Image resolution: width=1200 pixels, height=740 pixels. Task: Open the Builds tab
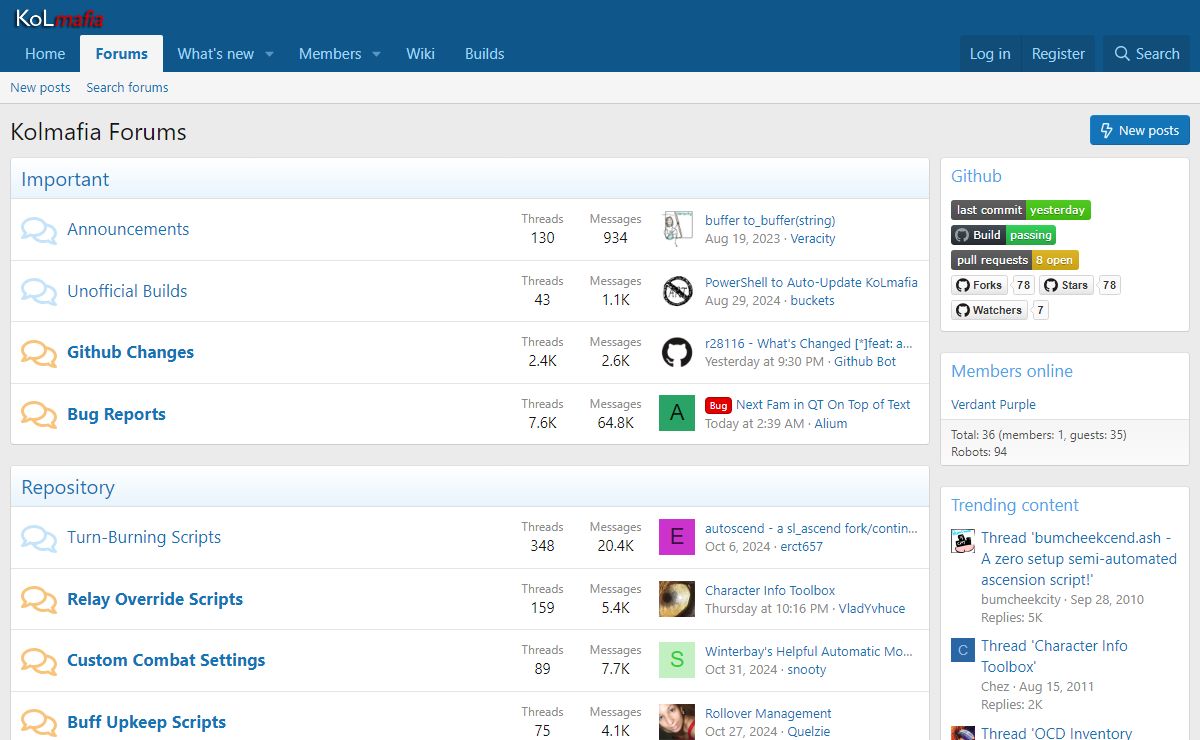click(485, 54)
